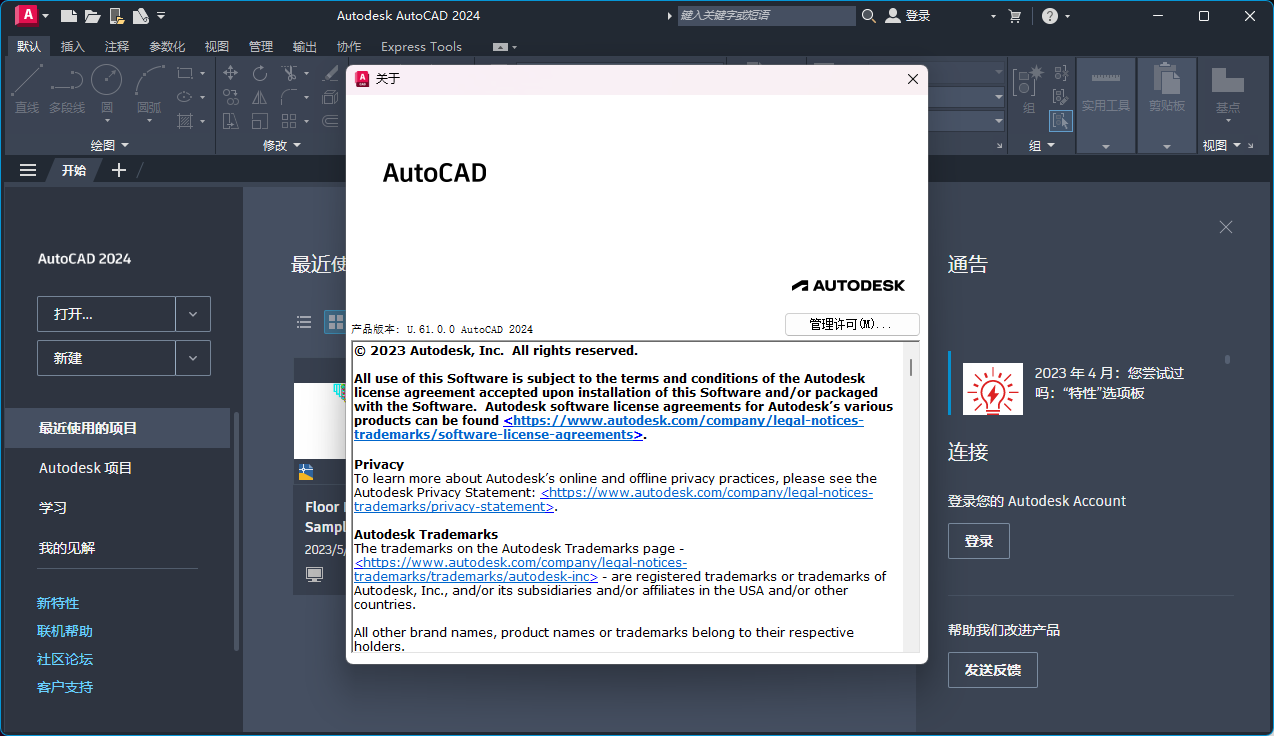Click the Autodesk App Store cart icon
Image resolution: width=1274 pixels, height=736 pixels.
point(1015,16)
